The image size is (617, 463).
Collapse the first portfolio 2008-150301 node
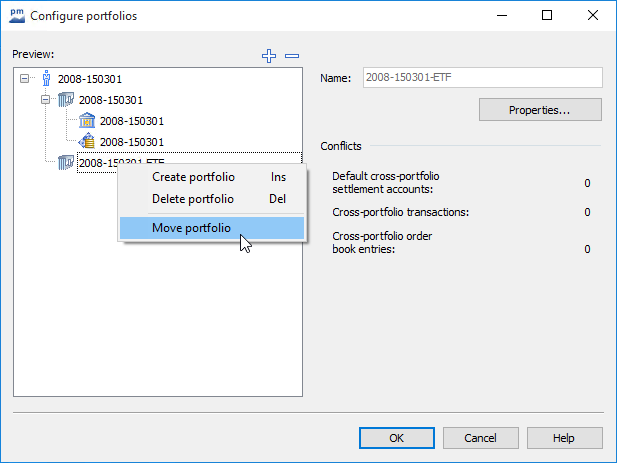(45, 100)
